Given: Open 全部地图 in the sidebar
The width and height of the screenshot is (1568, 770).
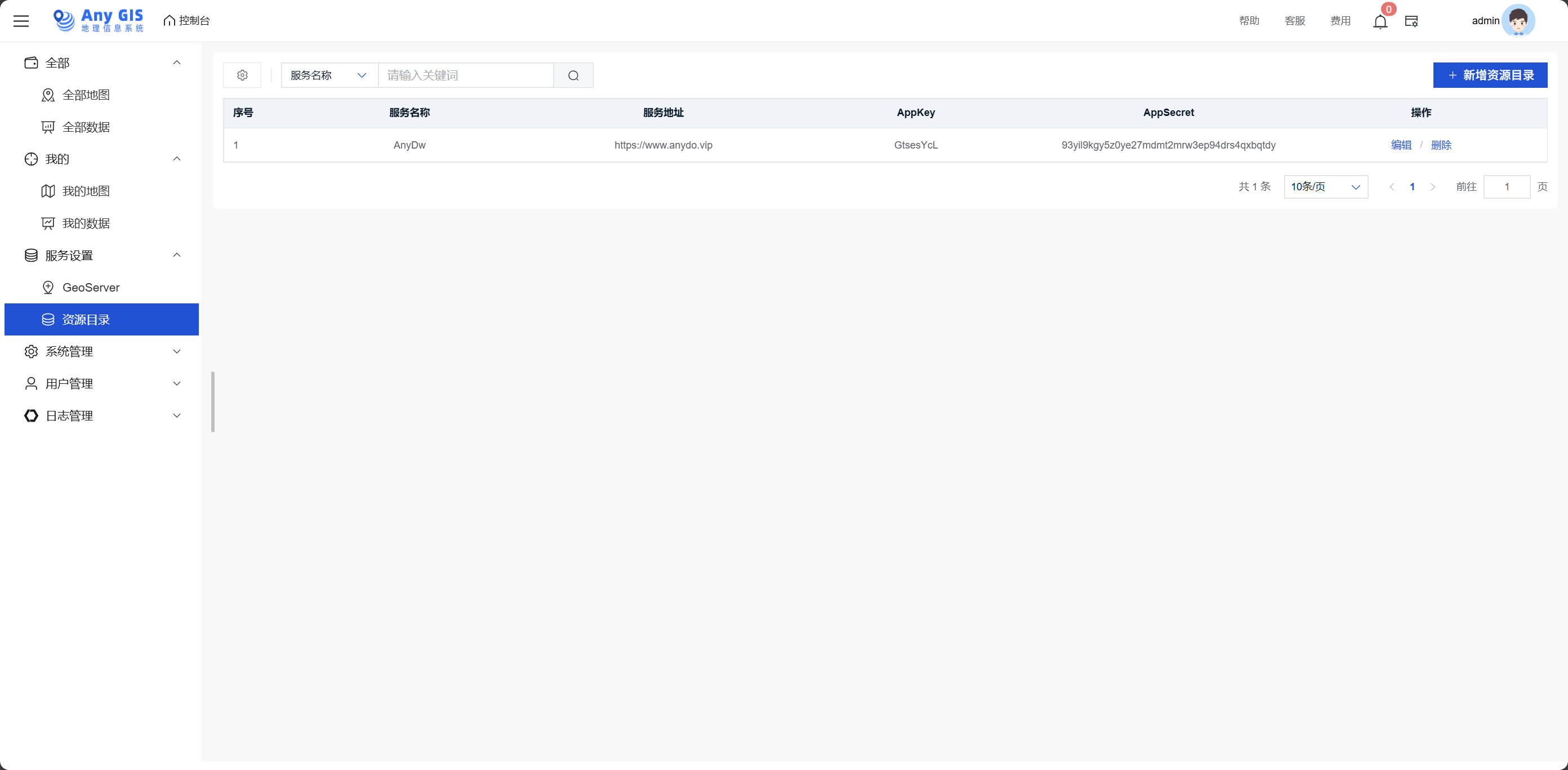Looking at the screenshot, I should pos(86,95).
